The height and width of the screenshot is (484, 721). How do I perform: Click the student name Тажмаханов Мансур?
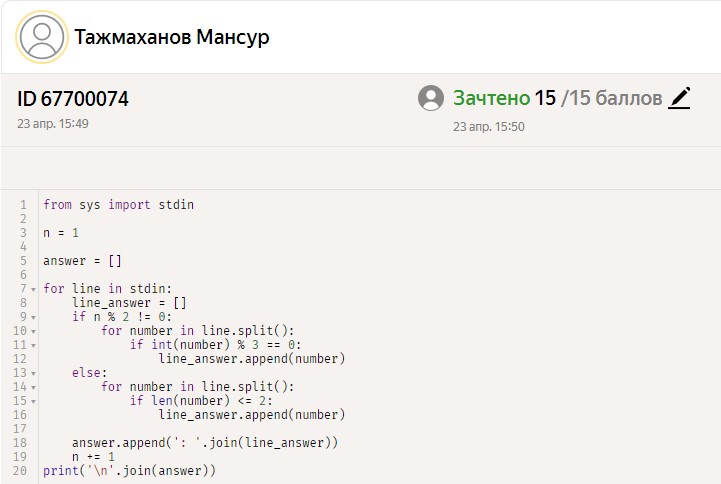(172, 38)
